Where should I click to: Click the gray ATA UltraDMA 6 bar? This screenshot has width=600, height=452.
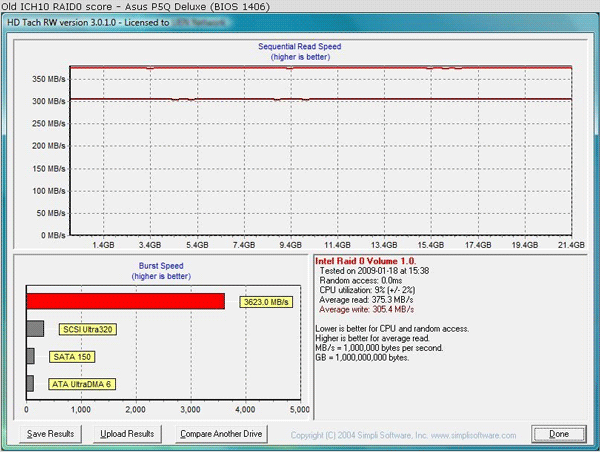(30, 382)
